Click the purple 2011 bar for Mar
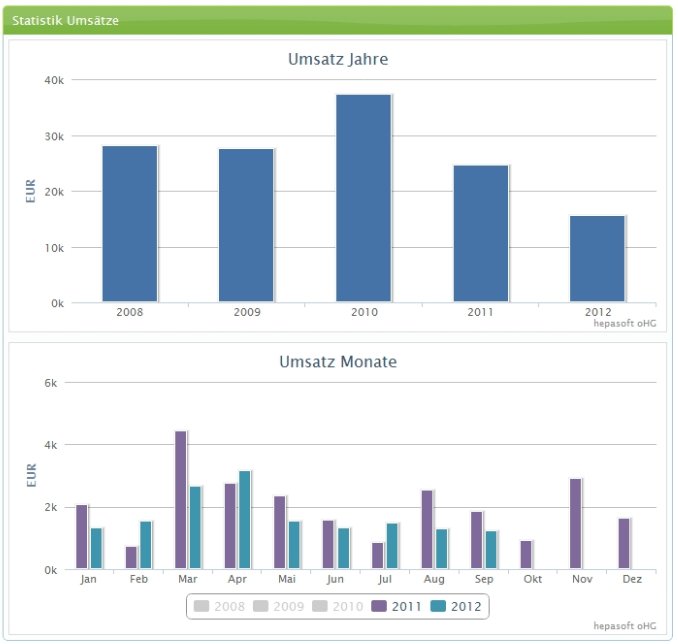 (181, 500)
